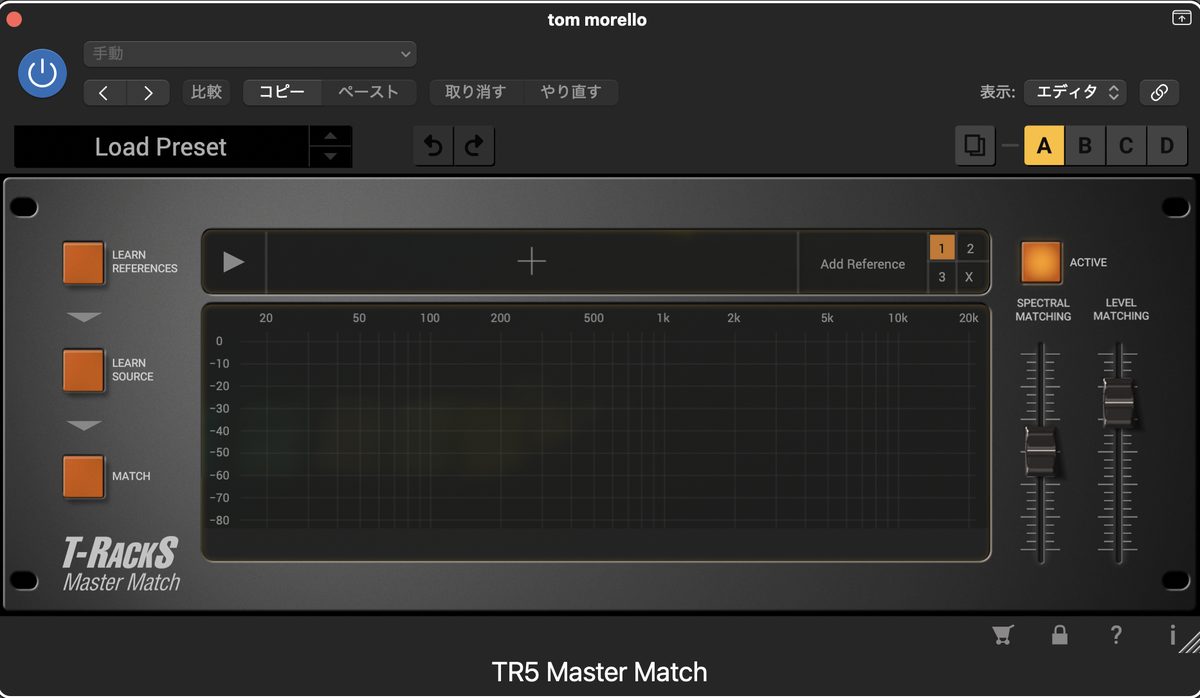Viewport: 1200px width, 698px height.
Task: Click the コピー copy button
Action: (282, 92)
